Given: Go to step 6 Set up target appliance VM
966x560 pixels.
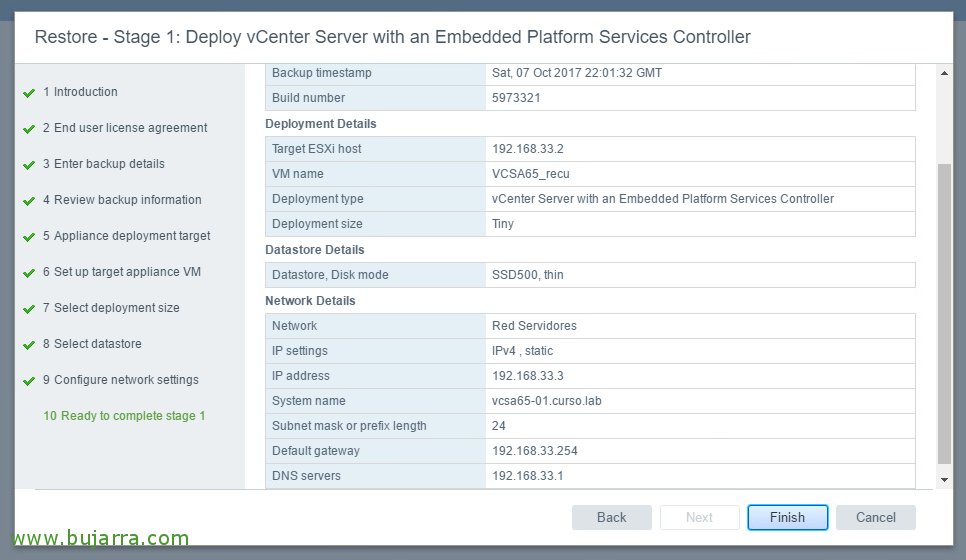Looking at the screenshot, I should [122, 272].
